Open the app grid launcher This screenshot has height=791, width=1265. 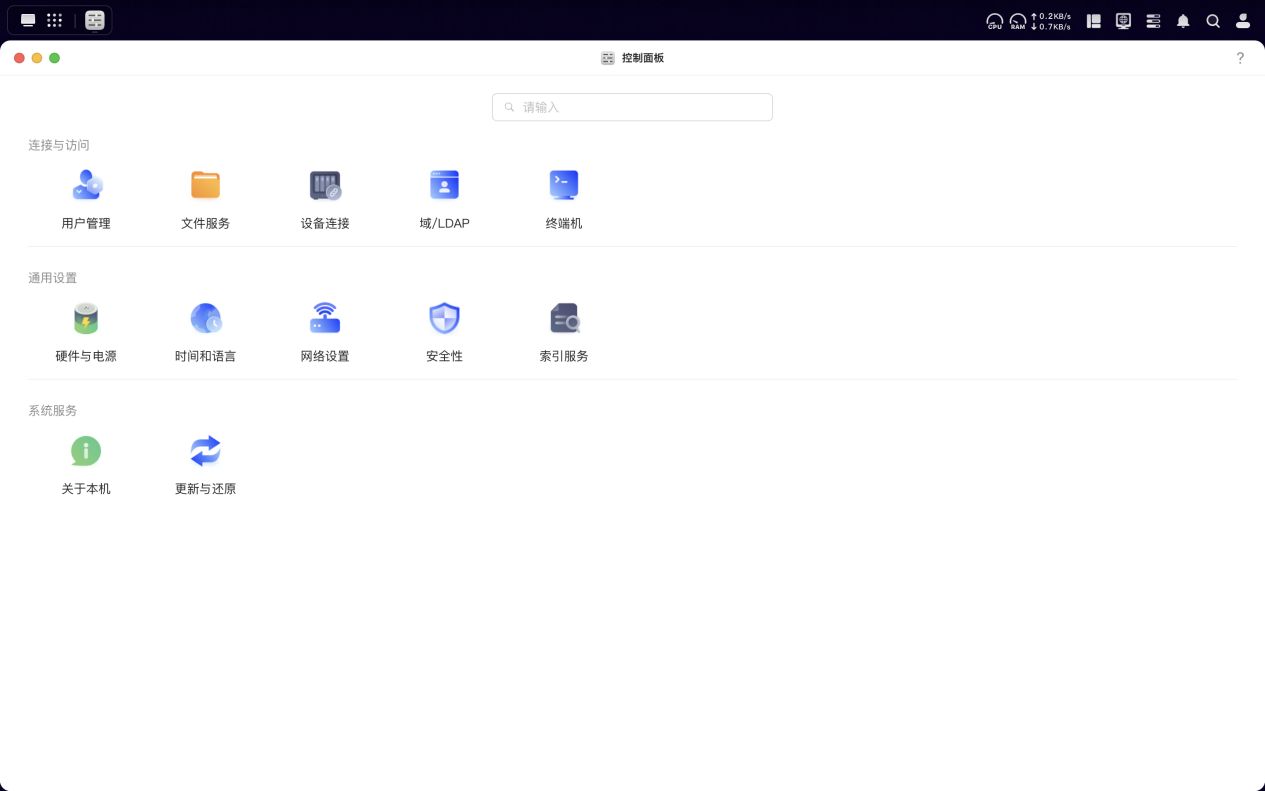click(55, 20)
